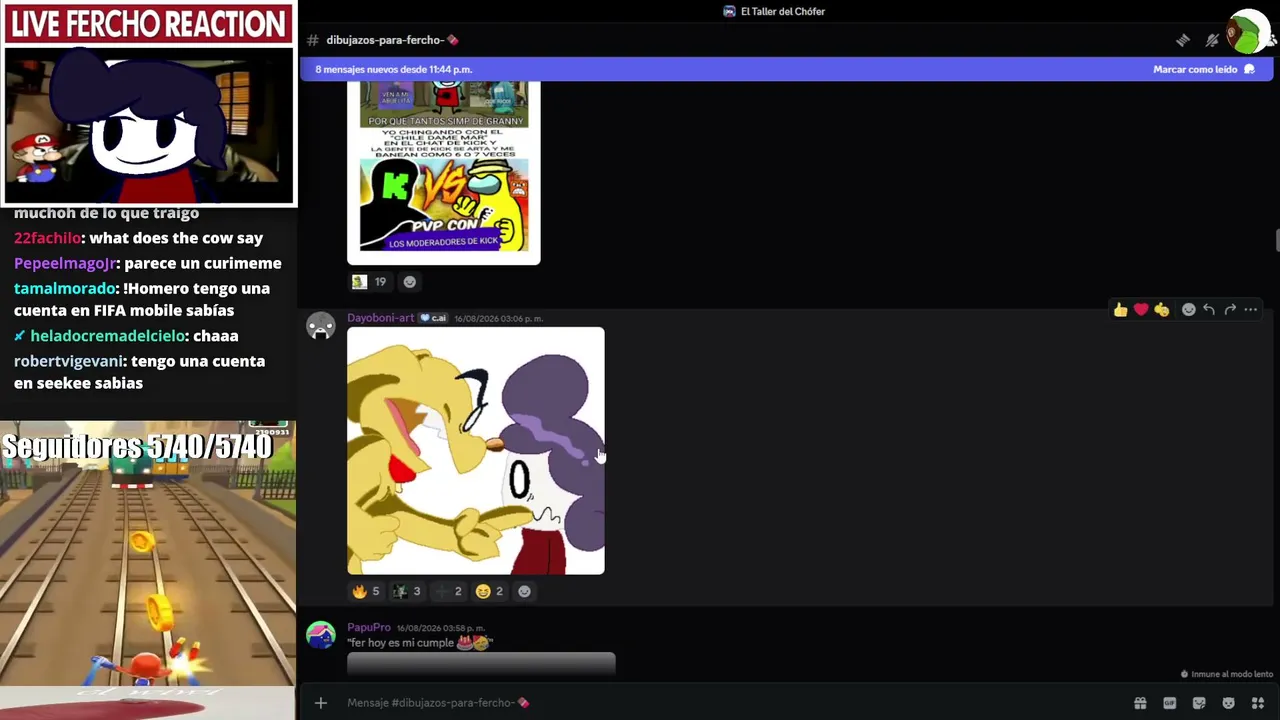Click the dibujazos-para-fercho channel name
The width and height of the screenshot is (1280, 720).
392,40
